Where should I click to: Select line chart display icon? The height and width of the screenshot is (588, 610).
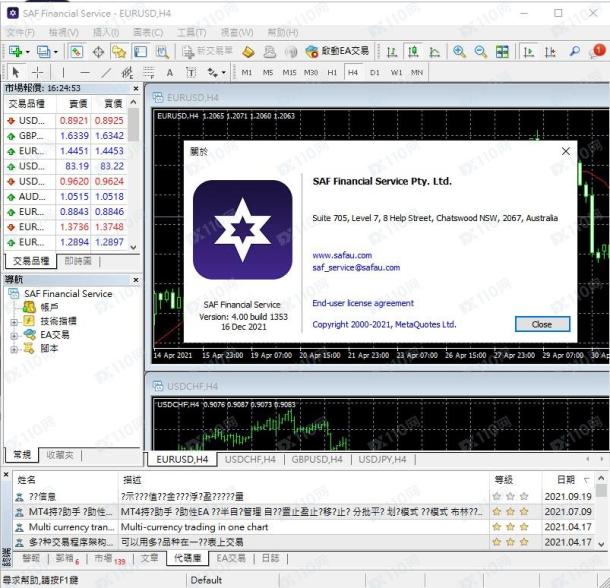coord(435,52)
